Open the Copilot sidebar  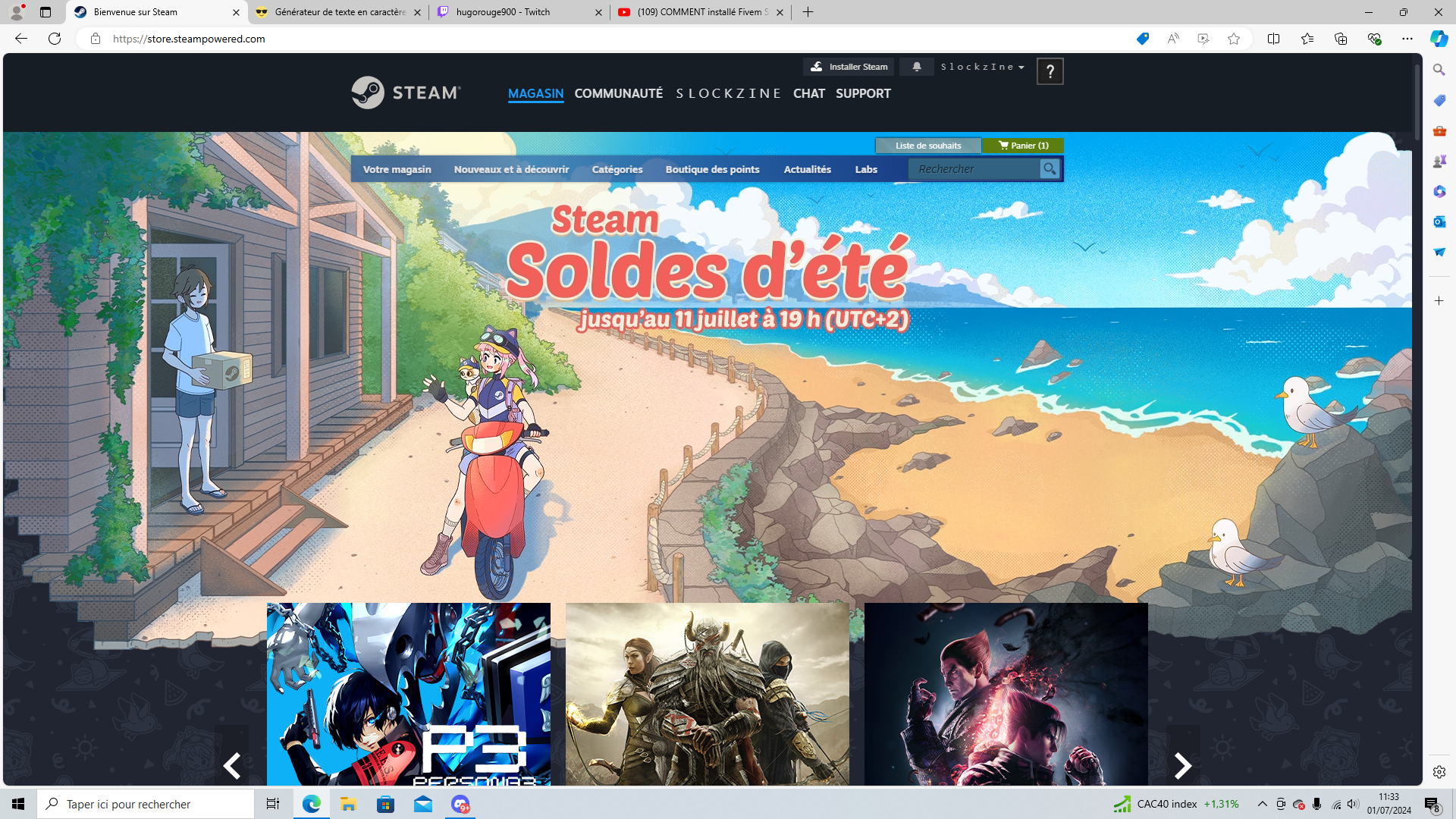tap(1439, 39)
